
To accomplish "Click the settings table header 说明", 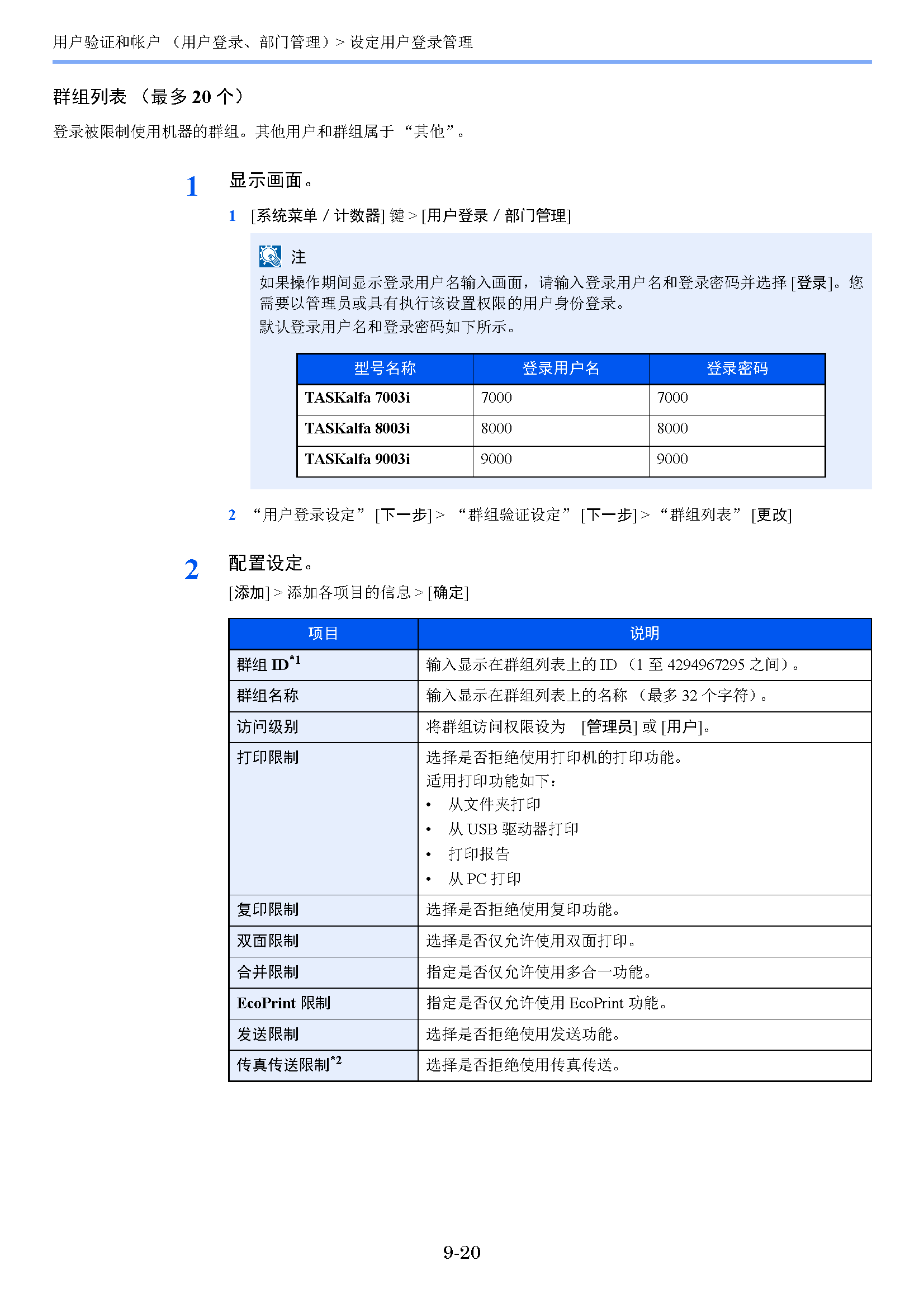I will (x=645, y=634).
